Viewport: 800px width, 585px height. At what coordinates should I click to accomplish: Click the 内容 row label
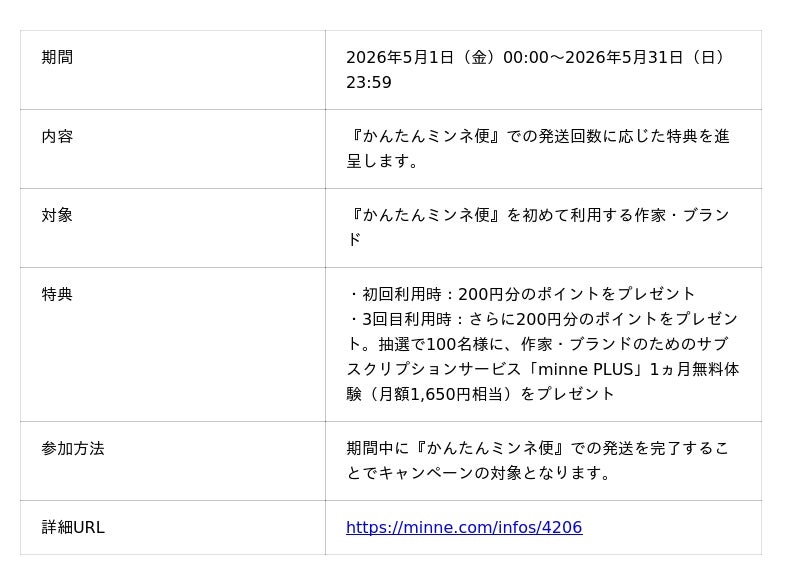coord(57,136)
